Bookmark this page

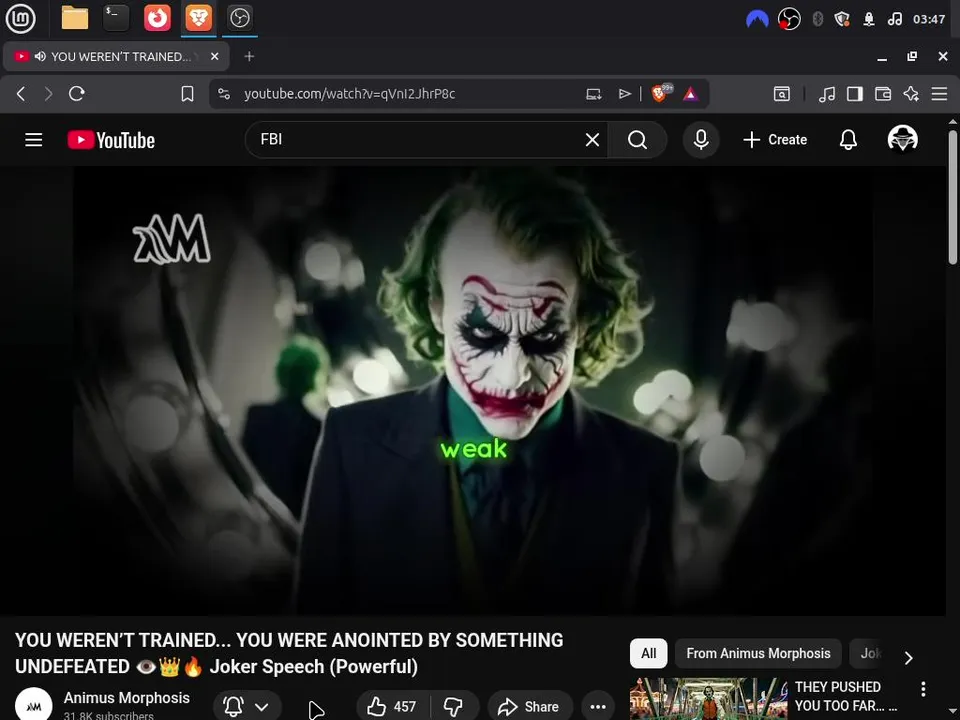click(187, 94)
